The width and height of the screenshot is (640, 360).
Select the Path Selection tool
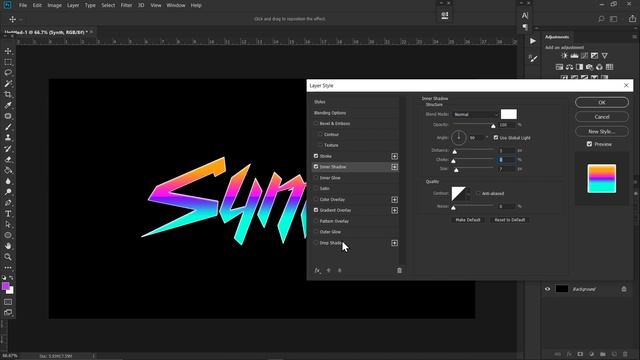point(8,224)
